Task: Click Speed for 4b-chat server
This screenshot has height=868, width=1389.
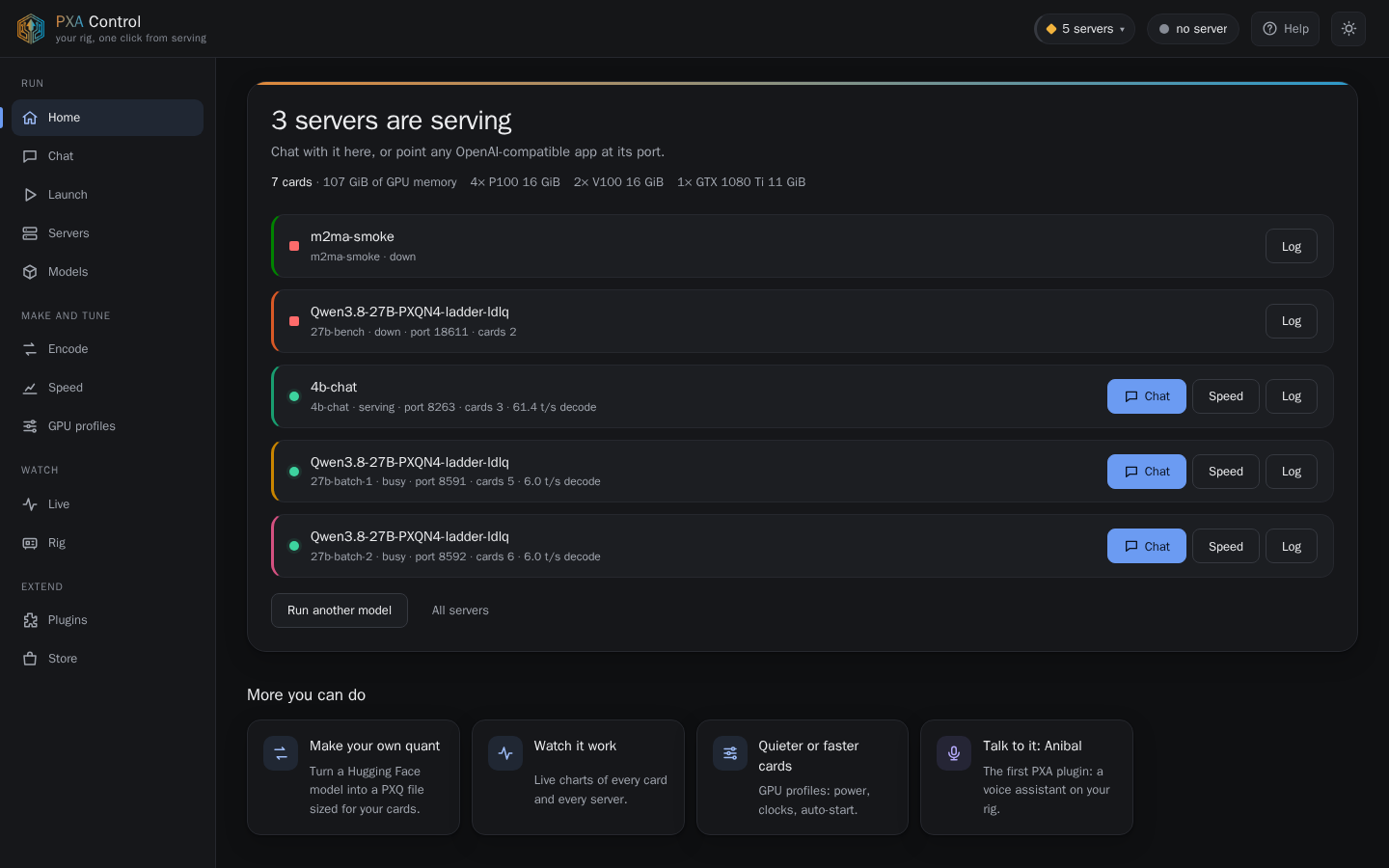Action: click(1226, 396)
